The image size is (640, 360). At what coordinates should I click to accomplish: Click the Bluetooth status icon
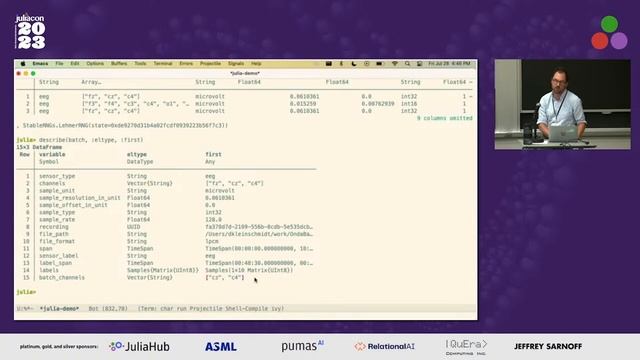tap(342, 64)
